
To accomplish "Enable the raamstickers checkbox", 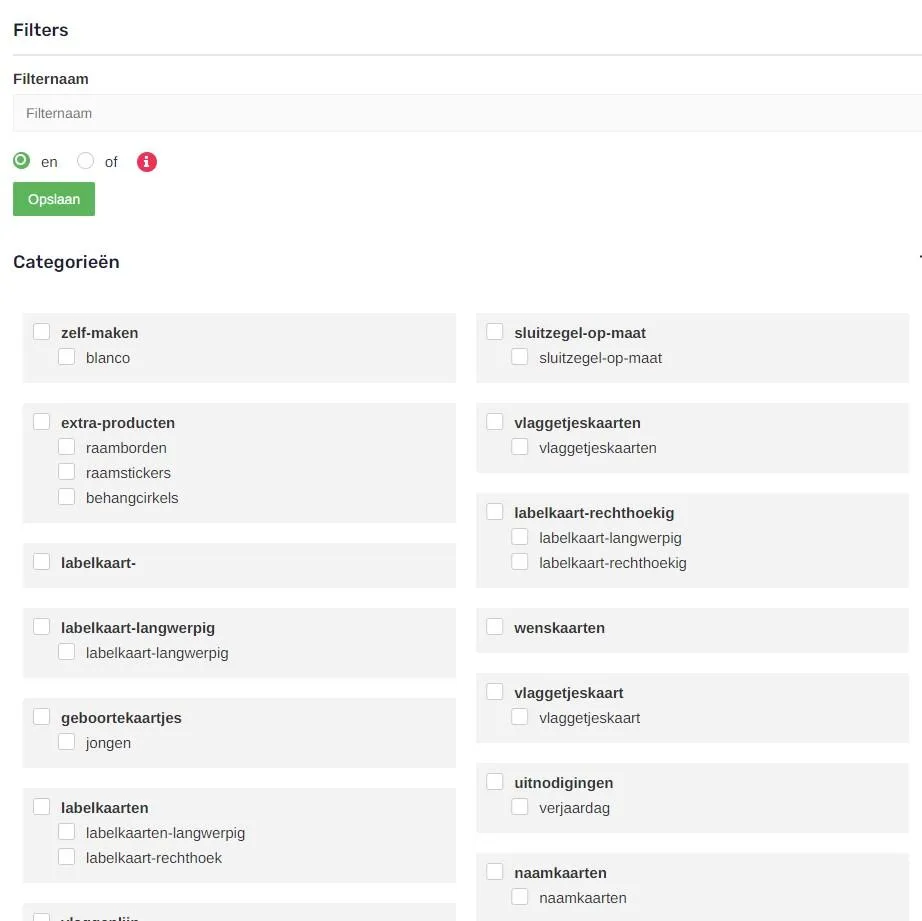I will [66, 472].
